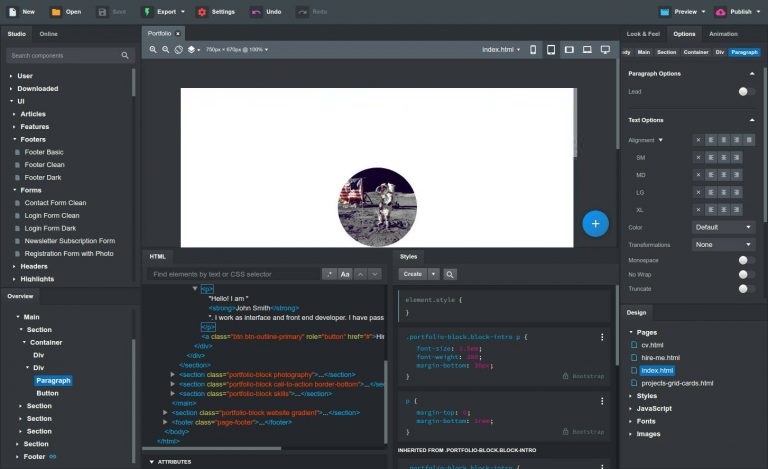
Task: Open the Animation tab
Action: pos(723,34)
